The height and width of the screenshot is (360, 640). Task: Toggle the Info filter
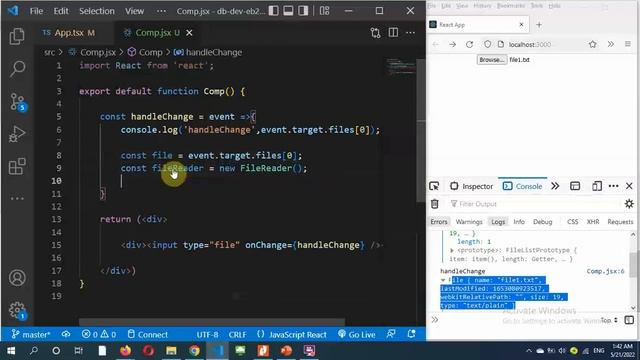pyautogui.click(x=519, y=222)
